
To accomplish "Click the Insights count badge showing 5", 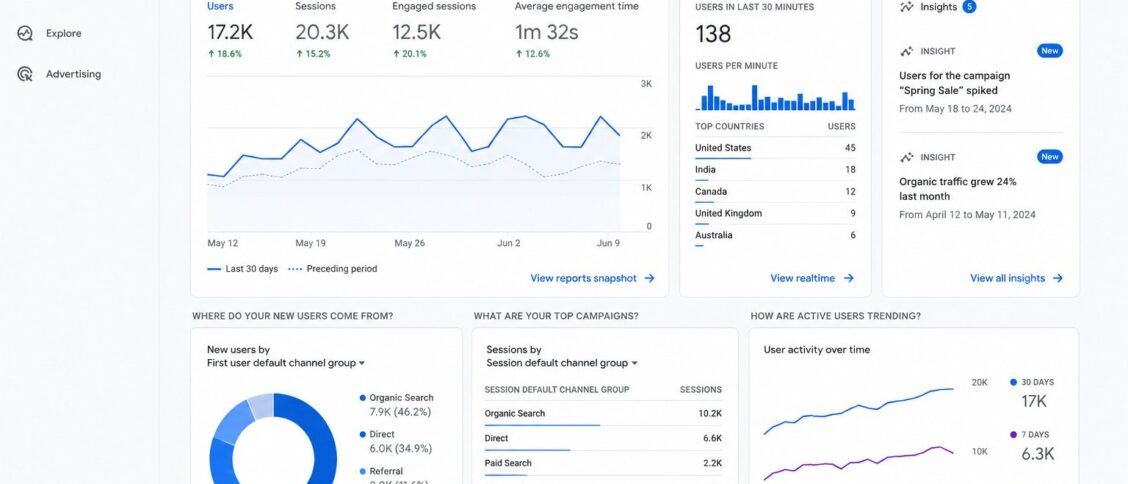I will pos(969,7).
